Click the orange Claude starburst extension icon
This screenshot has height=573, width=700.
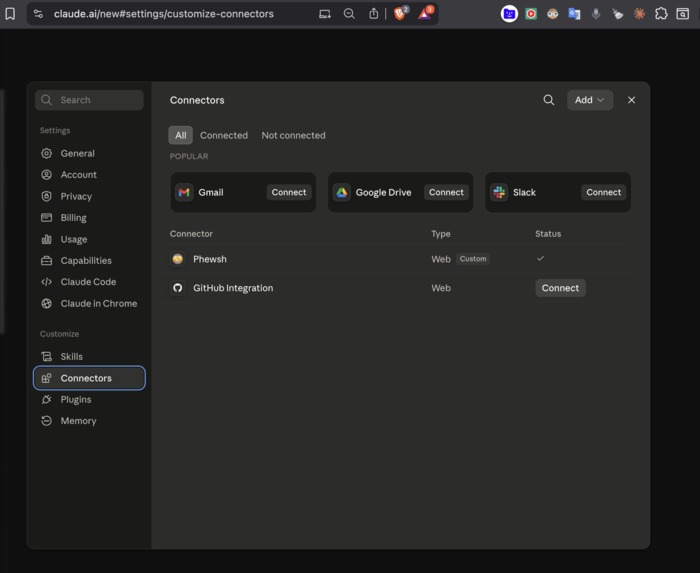pyautogui.click(x=639, y=14)
